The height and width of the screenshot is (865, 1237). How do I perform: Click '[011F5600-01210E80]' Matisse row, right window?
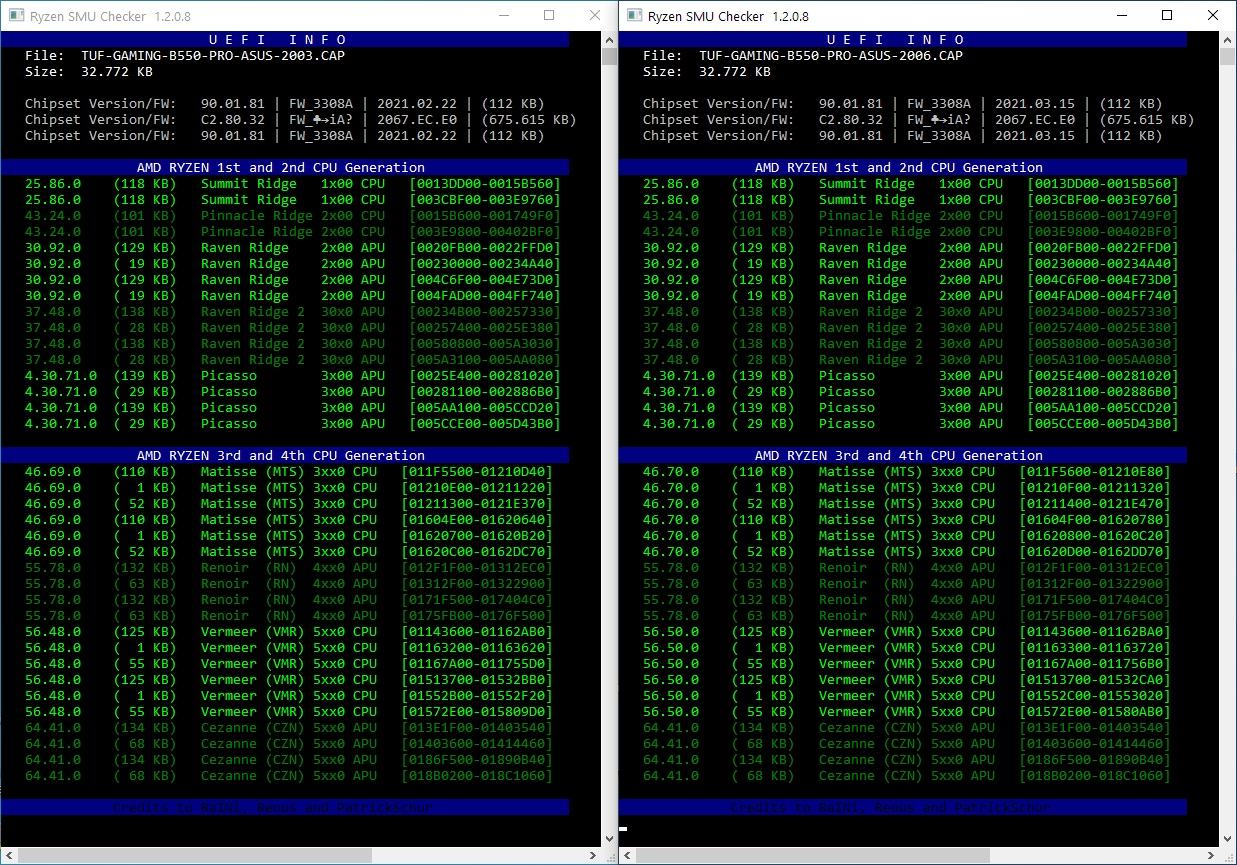pos(1095,472)
